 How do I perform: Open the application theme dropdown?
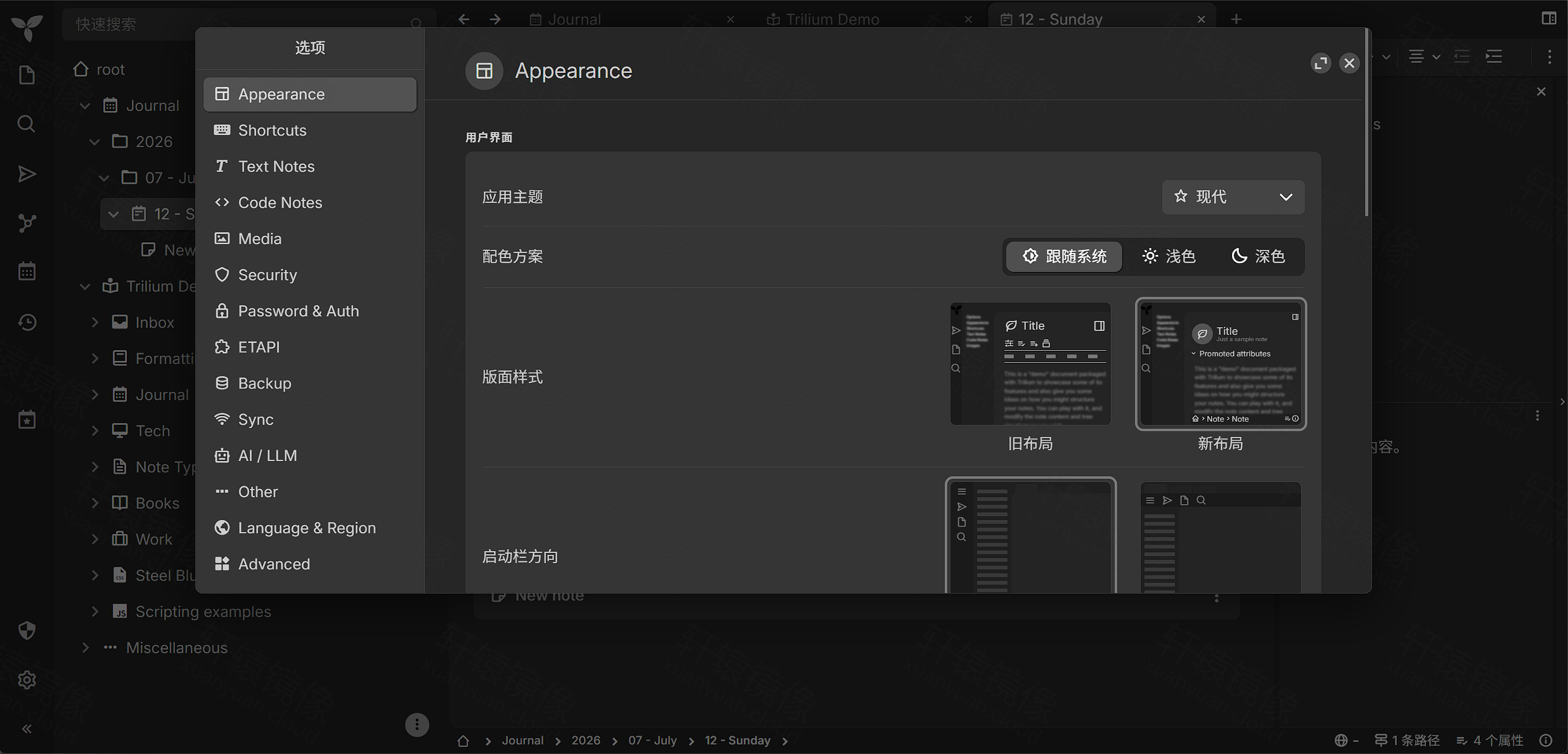tap(1233, 197)
